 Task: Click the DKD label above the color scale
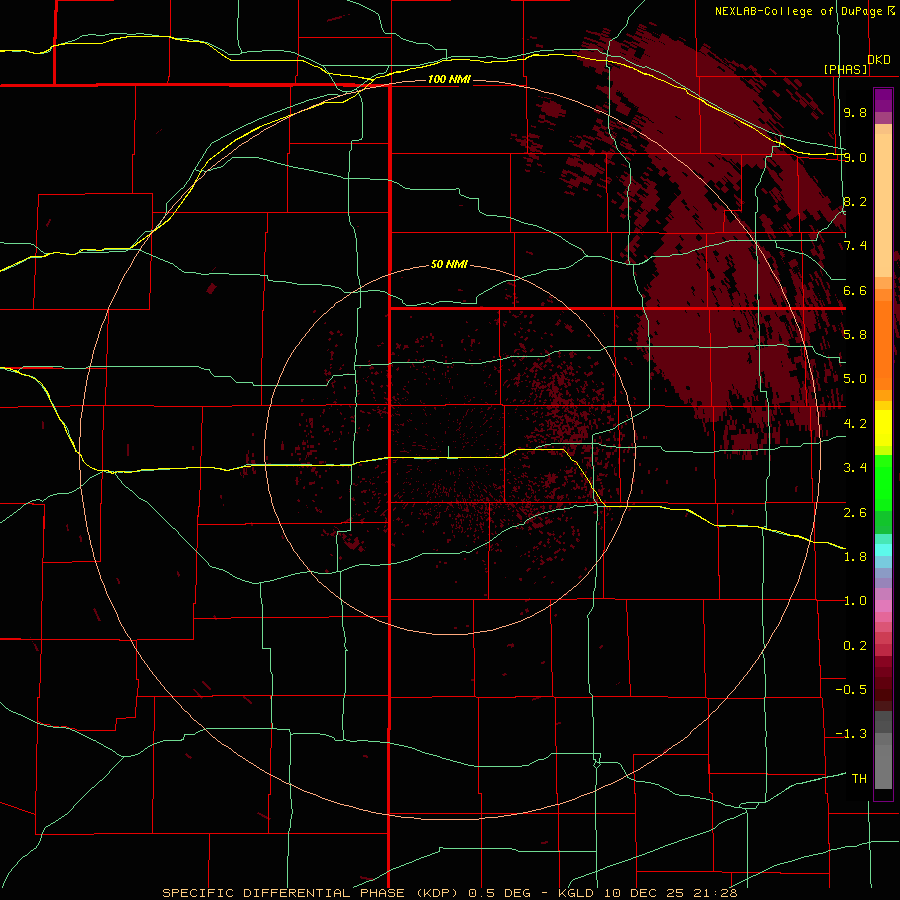point(878,60)
